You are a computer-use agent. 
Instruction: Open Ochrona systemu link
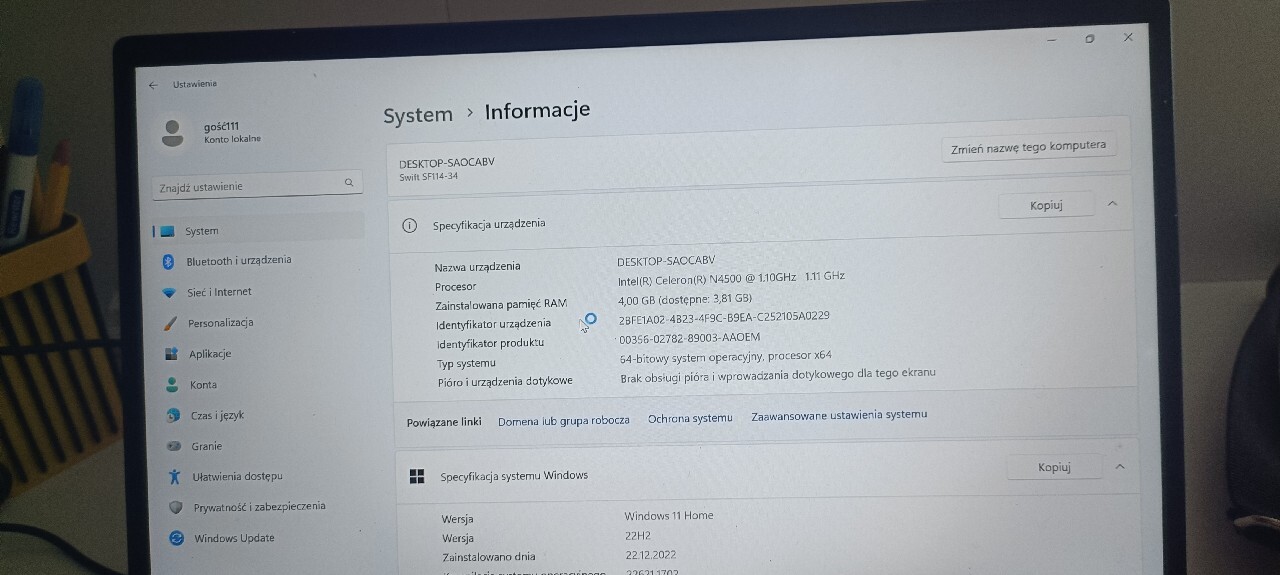[690, 418]
